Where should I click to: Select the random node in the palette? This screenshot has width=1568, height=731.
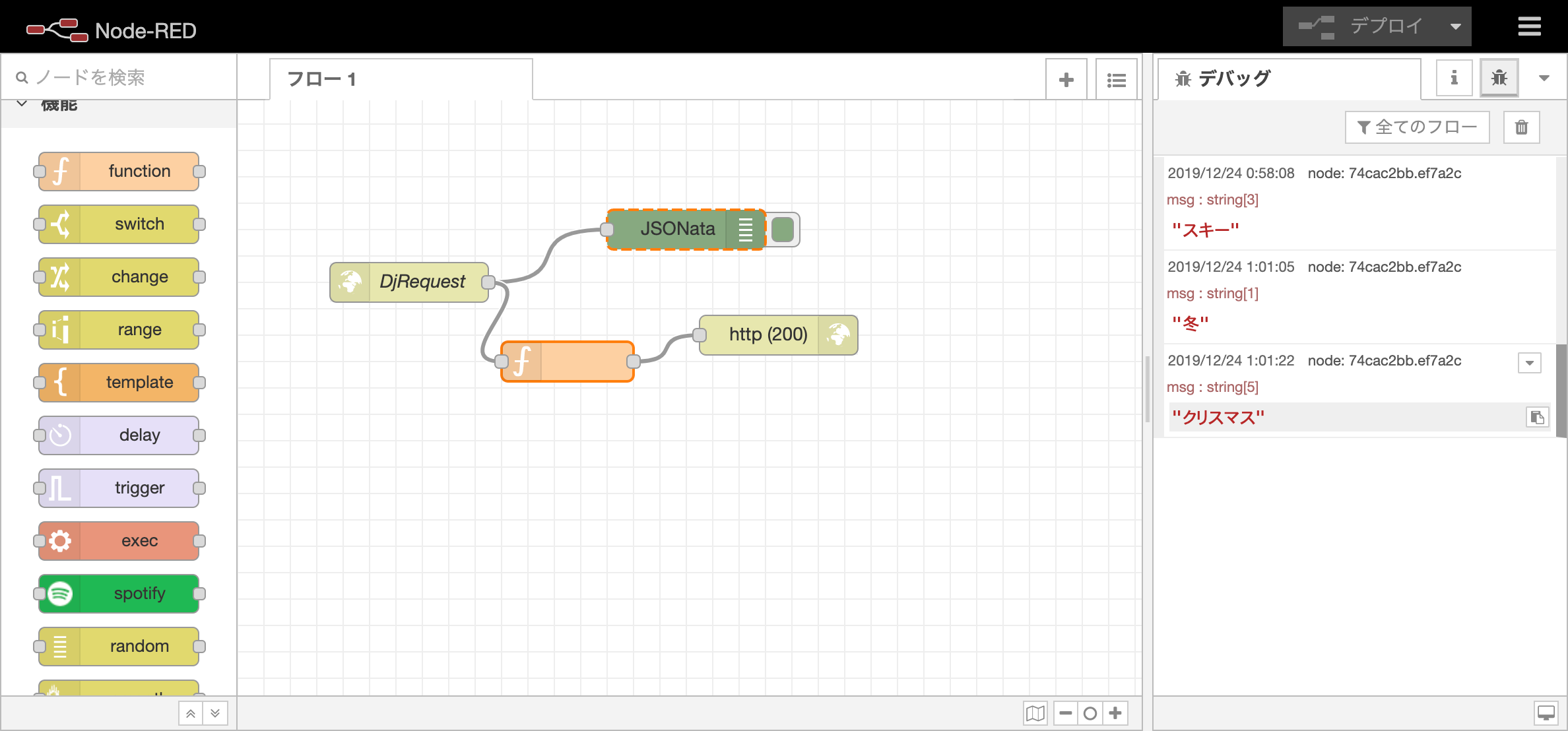pos(119,646)
